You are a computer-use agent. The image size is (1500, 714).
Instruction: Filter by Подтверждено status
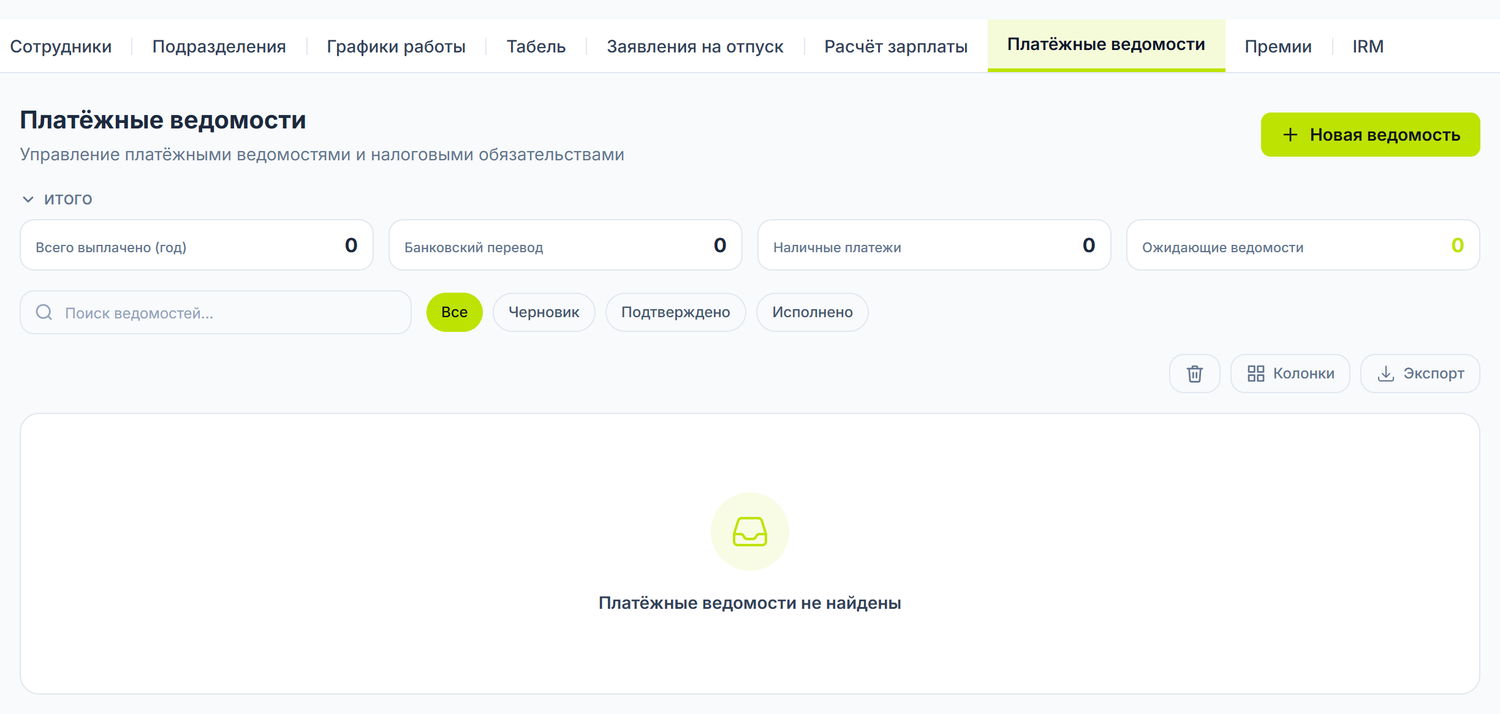coord(676,312)
